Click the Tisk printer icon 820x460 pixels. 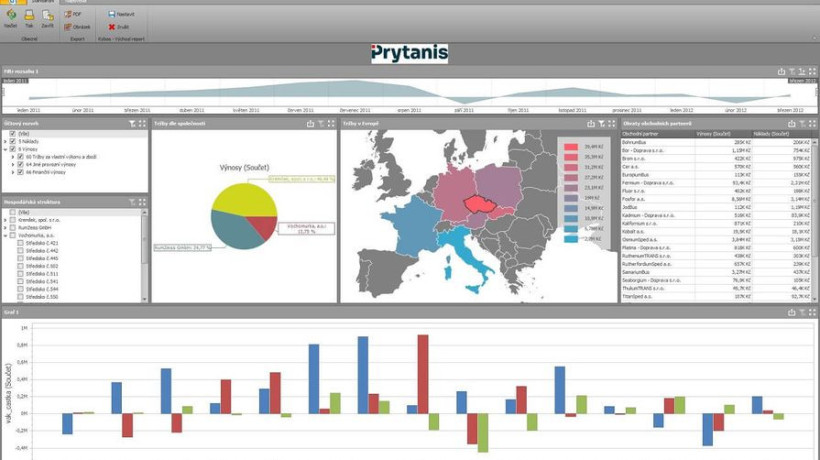tap(29, 17)
